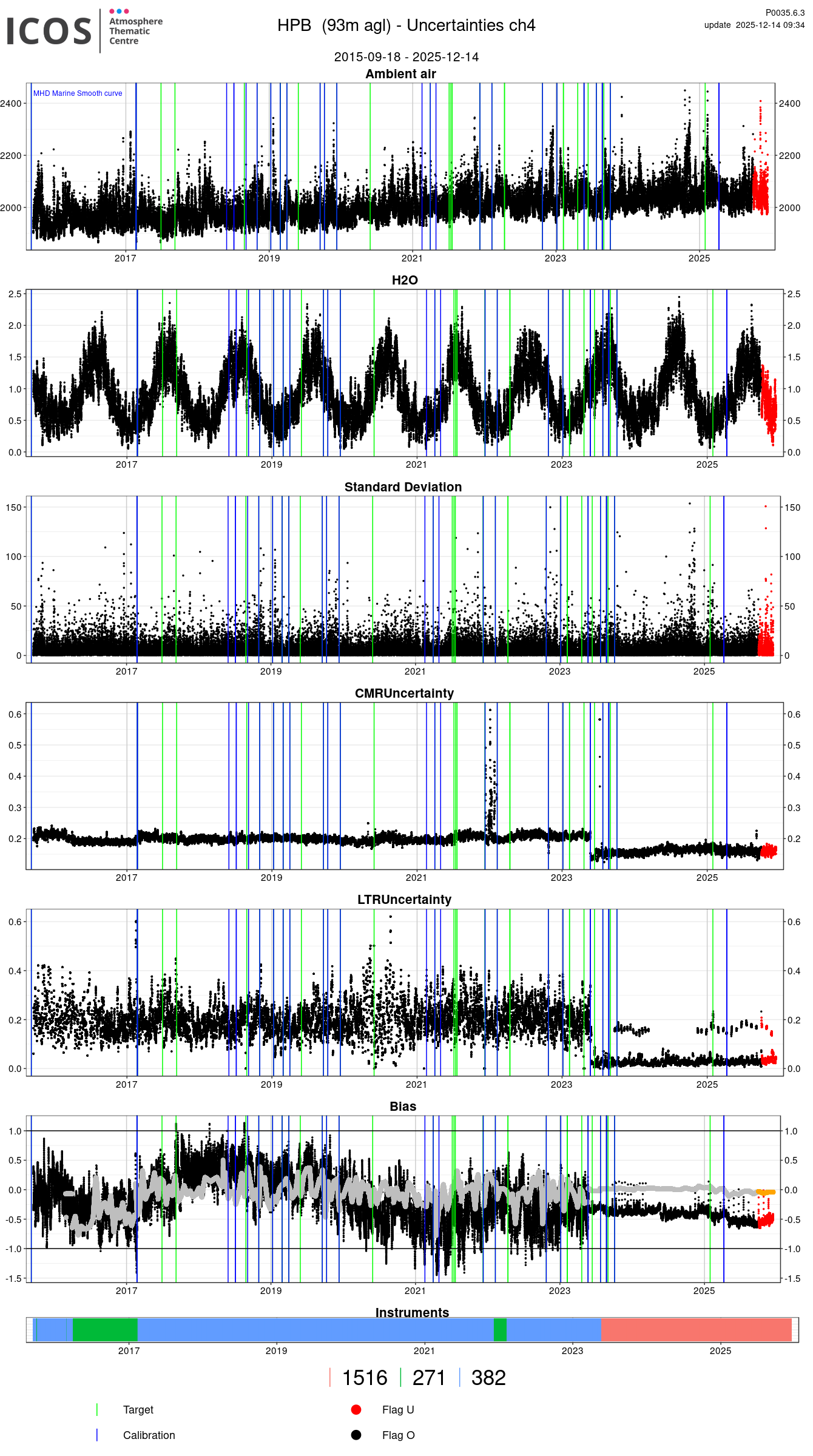Click the three colored dots above Atmosphere
Screen dimensions: 813x1456
pos(119,11)
